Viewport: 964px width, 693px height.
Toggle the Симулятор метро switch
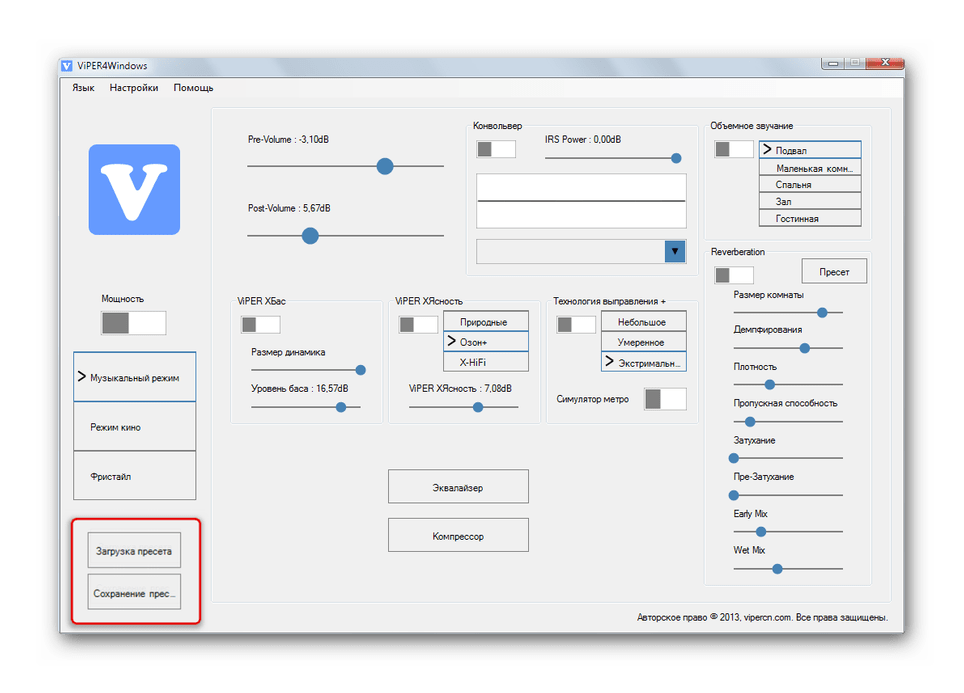(x=665, y=399)
